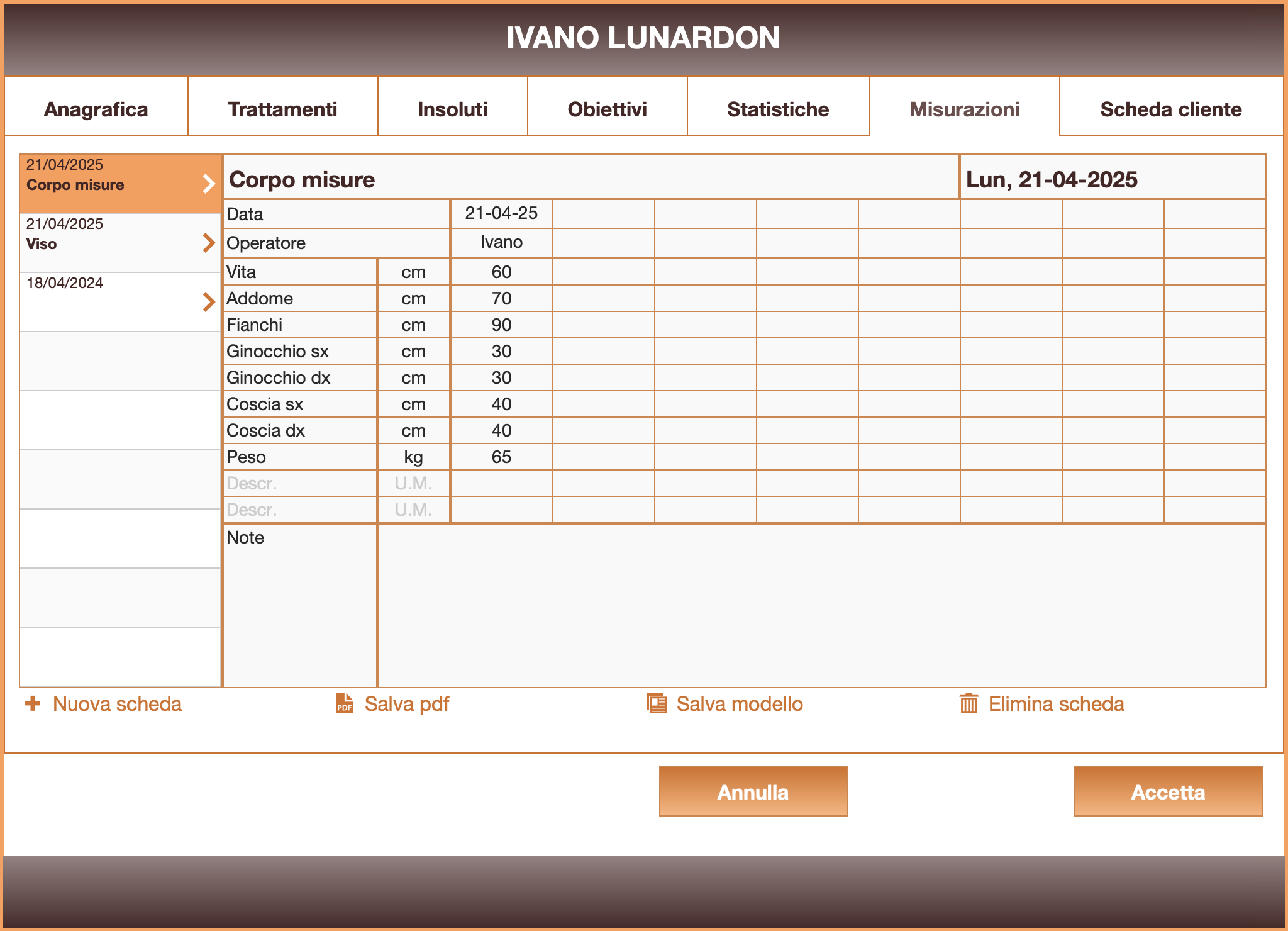This screenshot has width=1288, height=931.
Task: Click the cm unit in Vita row
Action: (x=414, y=272)
